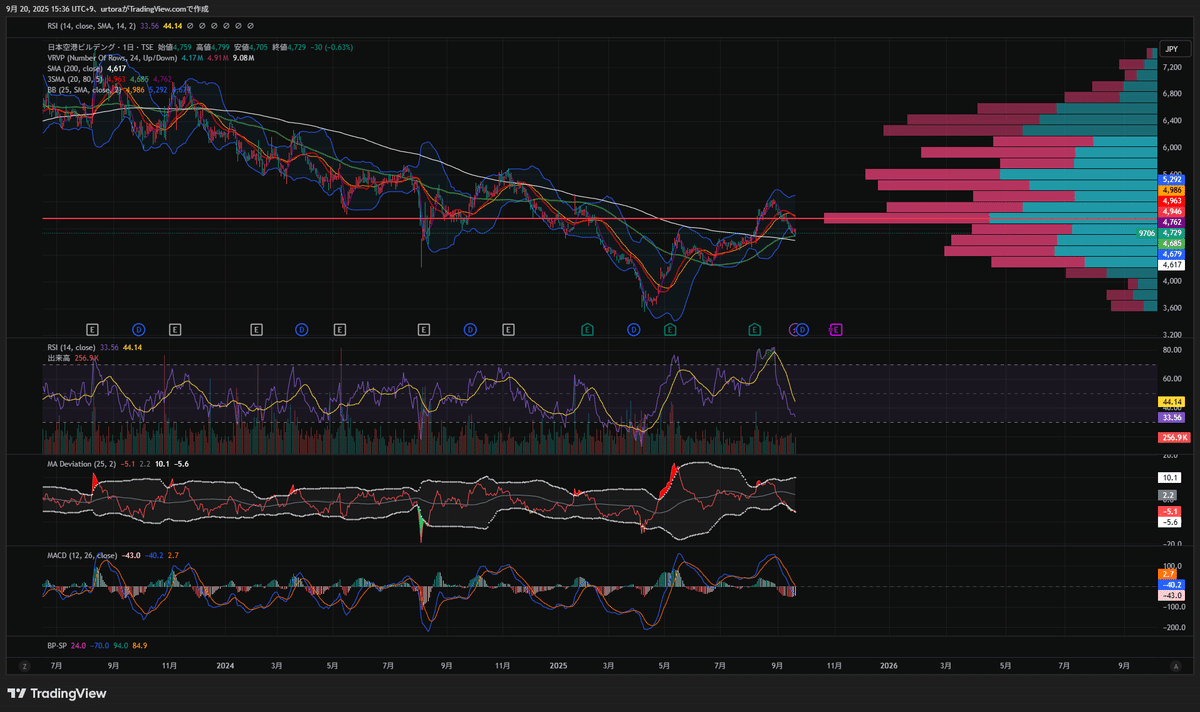Click the Z timezone icon on time axis

24,665
